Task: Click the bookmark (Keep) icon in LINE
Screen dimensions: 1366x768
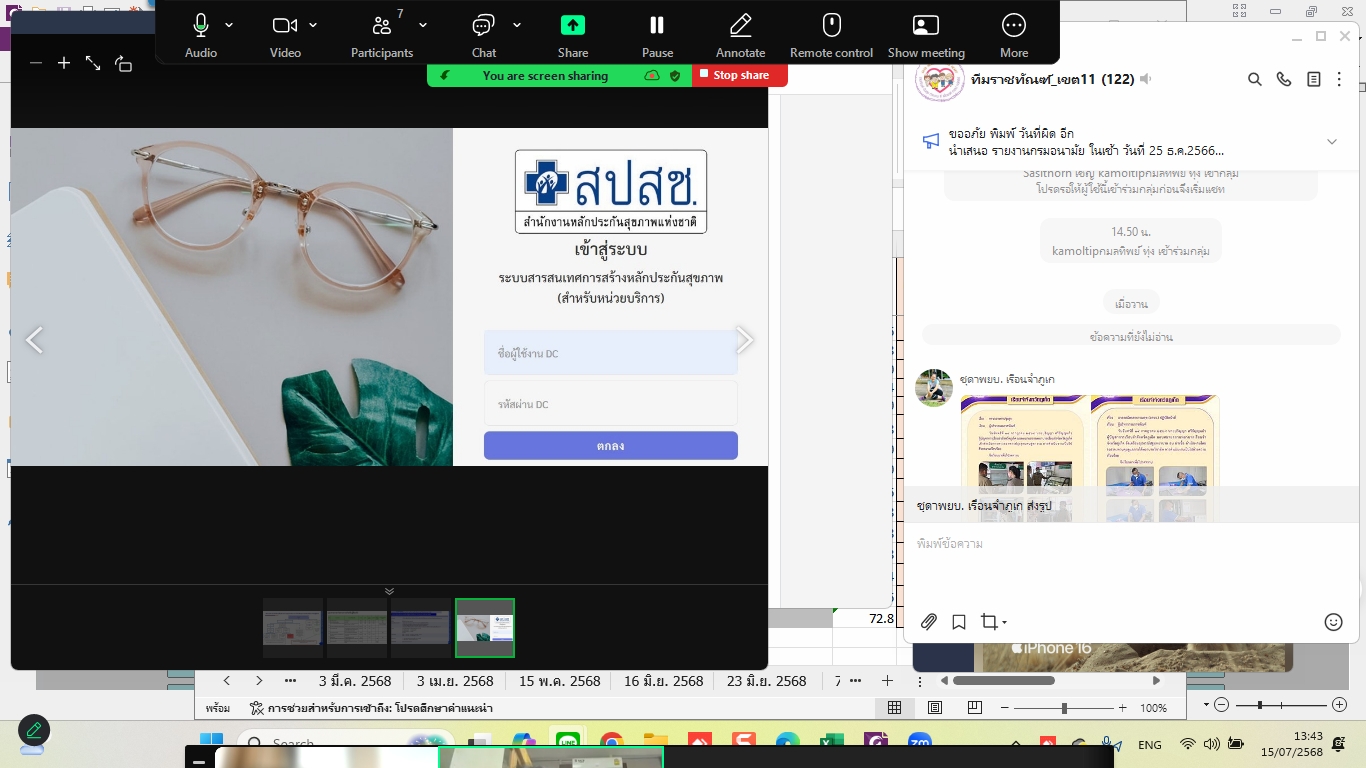Action: (x=959, y=622)
